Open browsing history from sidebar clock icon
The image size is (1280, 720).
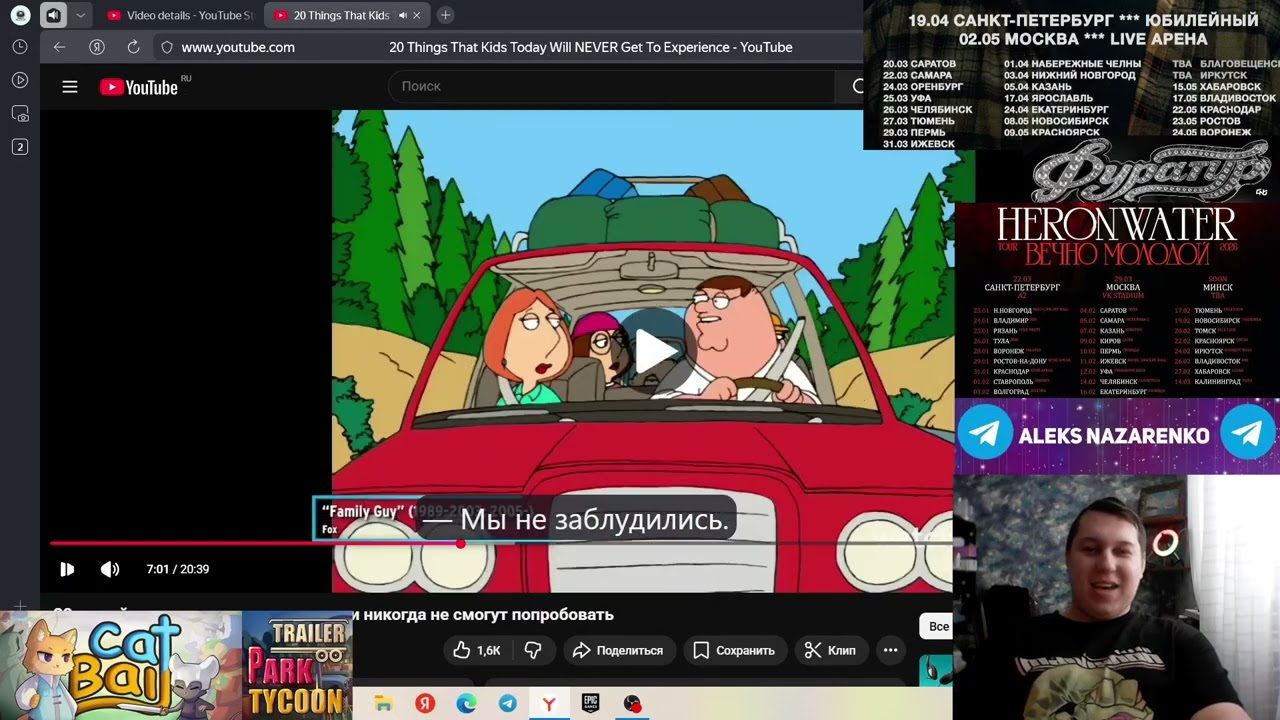pos(20,47)
